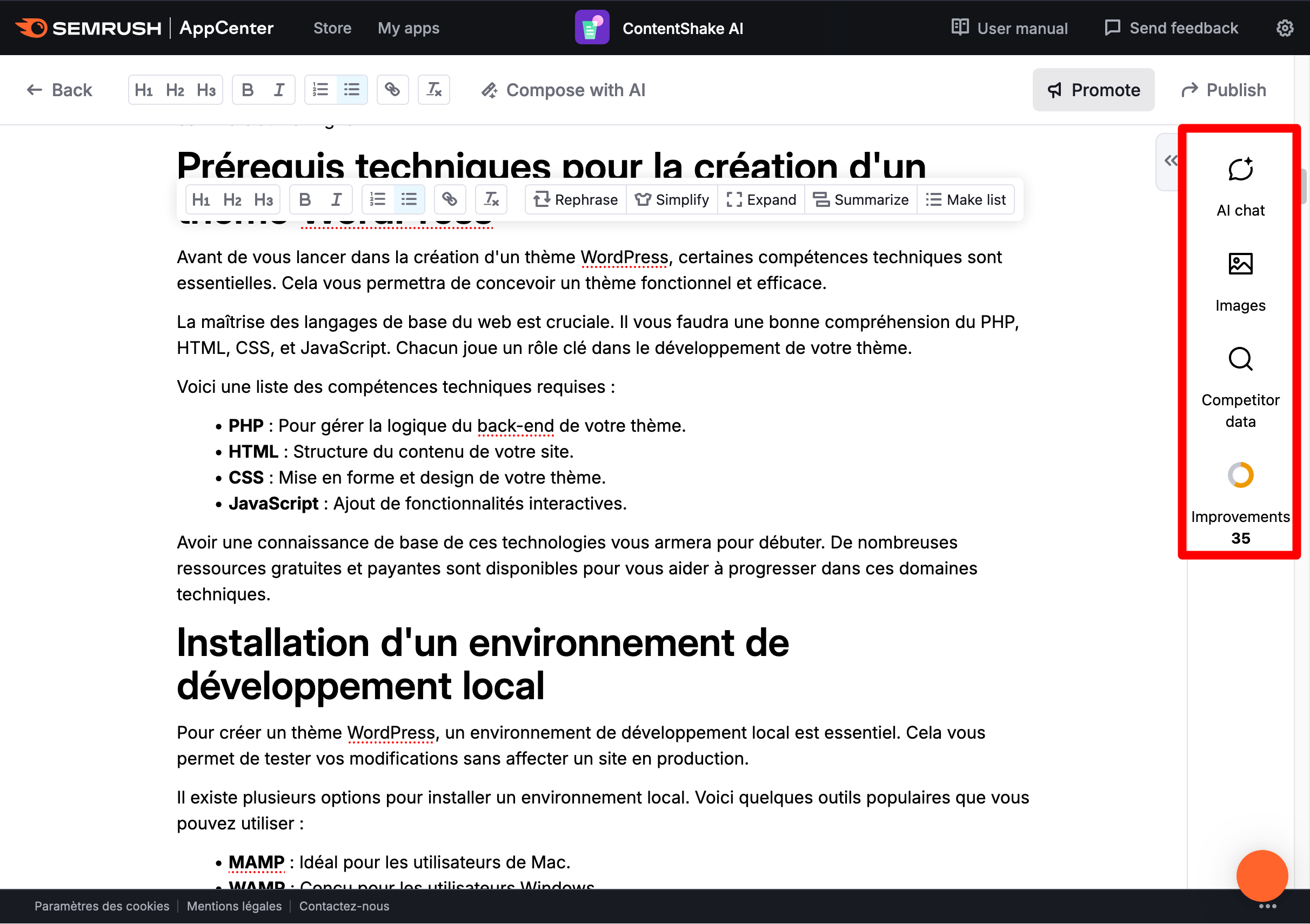Image resolution: width=1310 pixels, height=924 pixels.
Task: Click the Promote button
Action: pyautogui.click(x=1093, y=90)
